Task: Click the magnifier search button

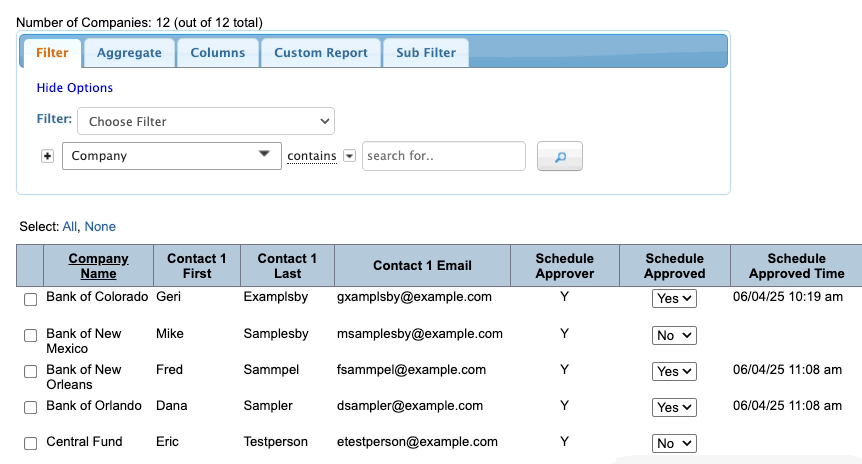Action: [x=560, y=157]
